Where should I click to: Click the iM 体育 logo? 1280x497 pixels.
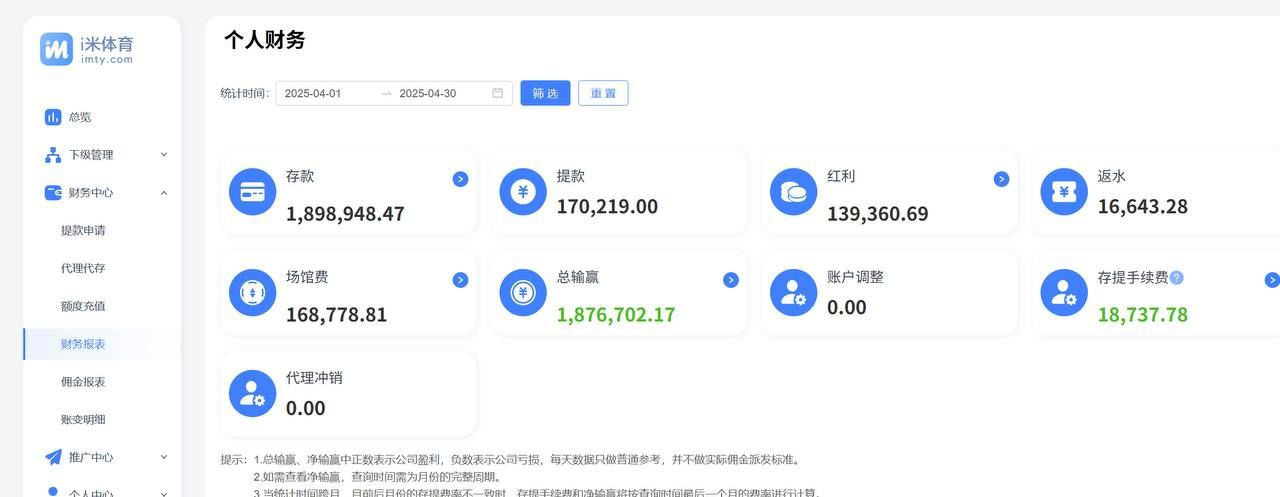point(87,49)
